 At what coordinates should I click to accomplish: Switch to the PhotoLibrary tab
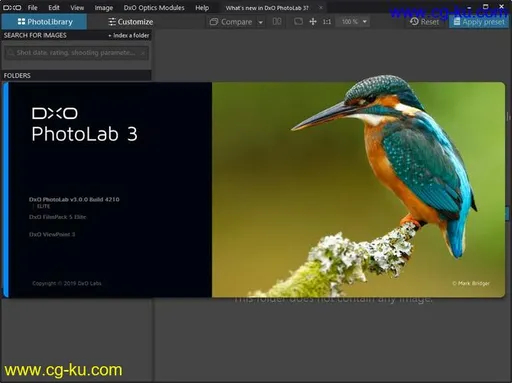click(x=44, y=22)
